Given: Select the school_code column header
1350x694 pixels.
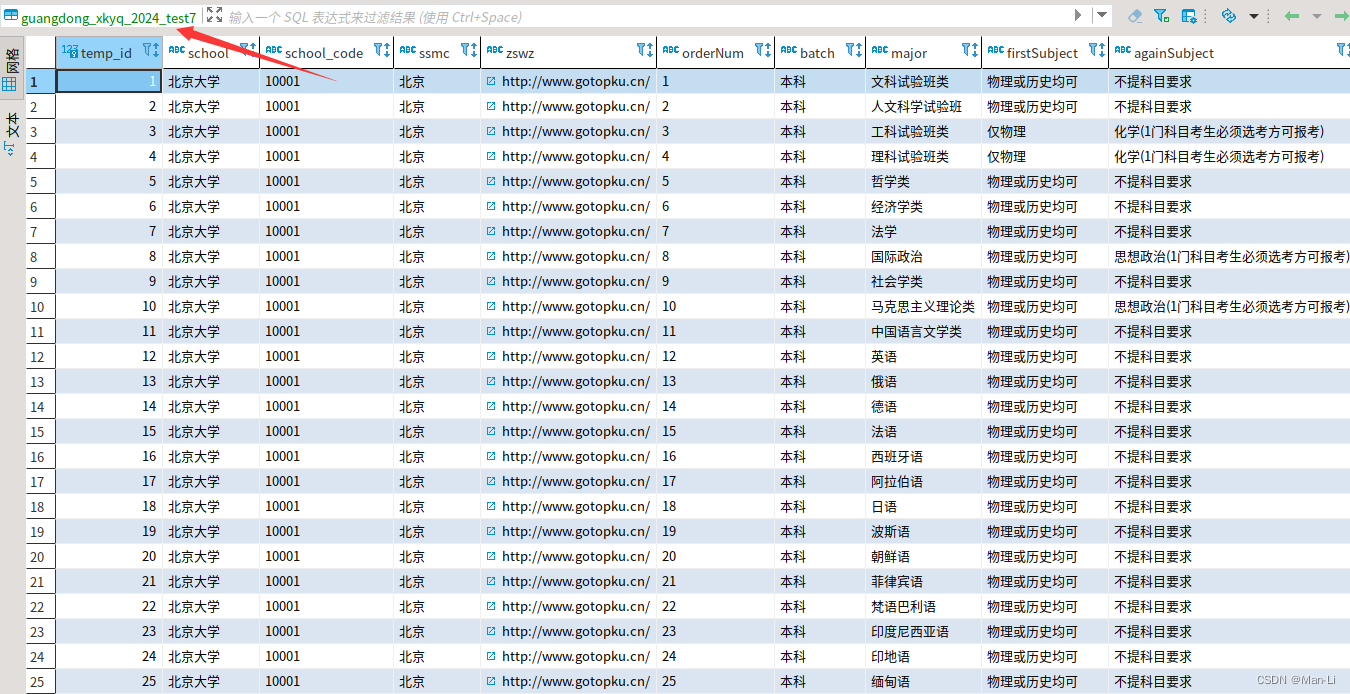Looking at the screenshot, I should (x=324, y=53).
